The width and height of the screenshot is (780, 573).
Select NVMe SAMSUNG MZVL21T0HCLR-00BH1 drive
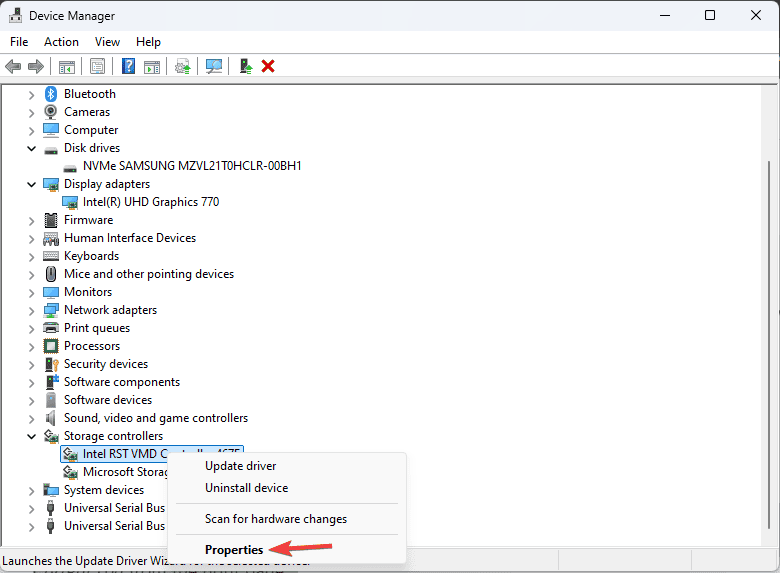point(192,166)
